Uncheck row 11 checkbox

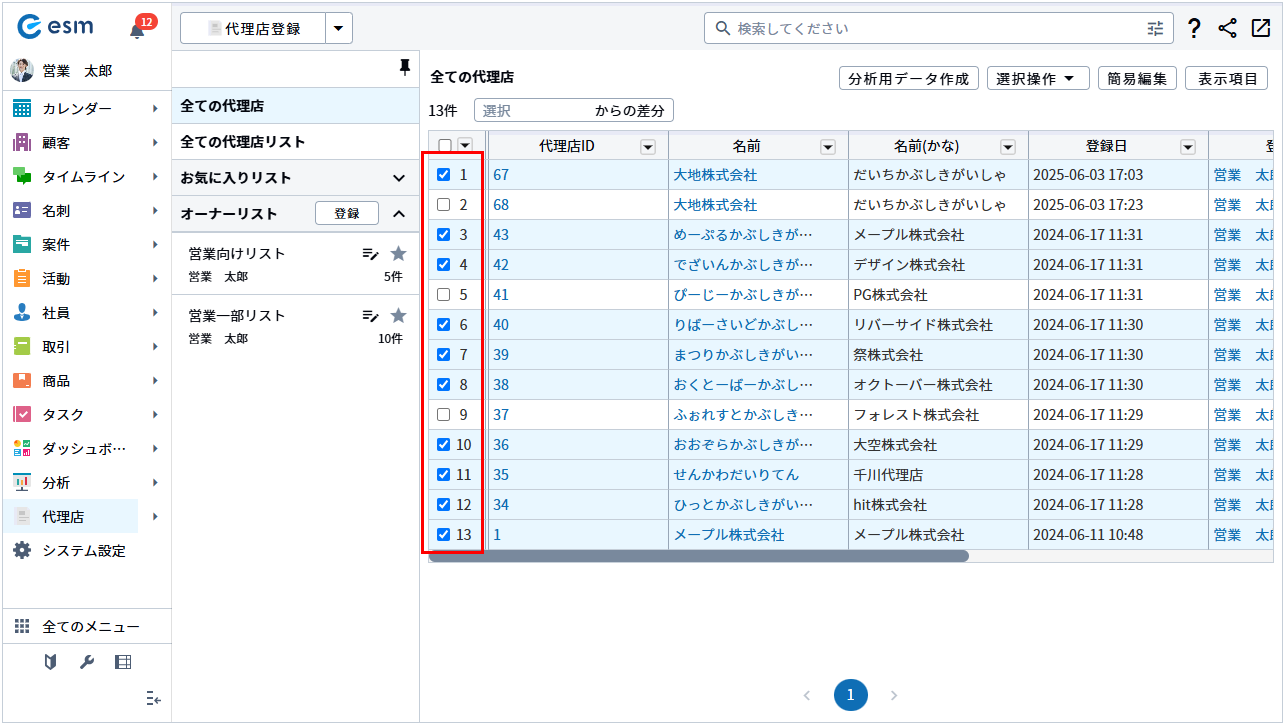(444, 475)
